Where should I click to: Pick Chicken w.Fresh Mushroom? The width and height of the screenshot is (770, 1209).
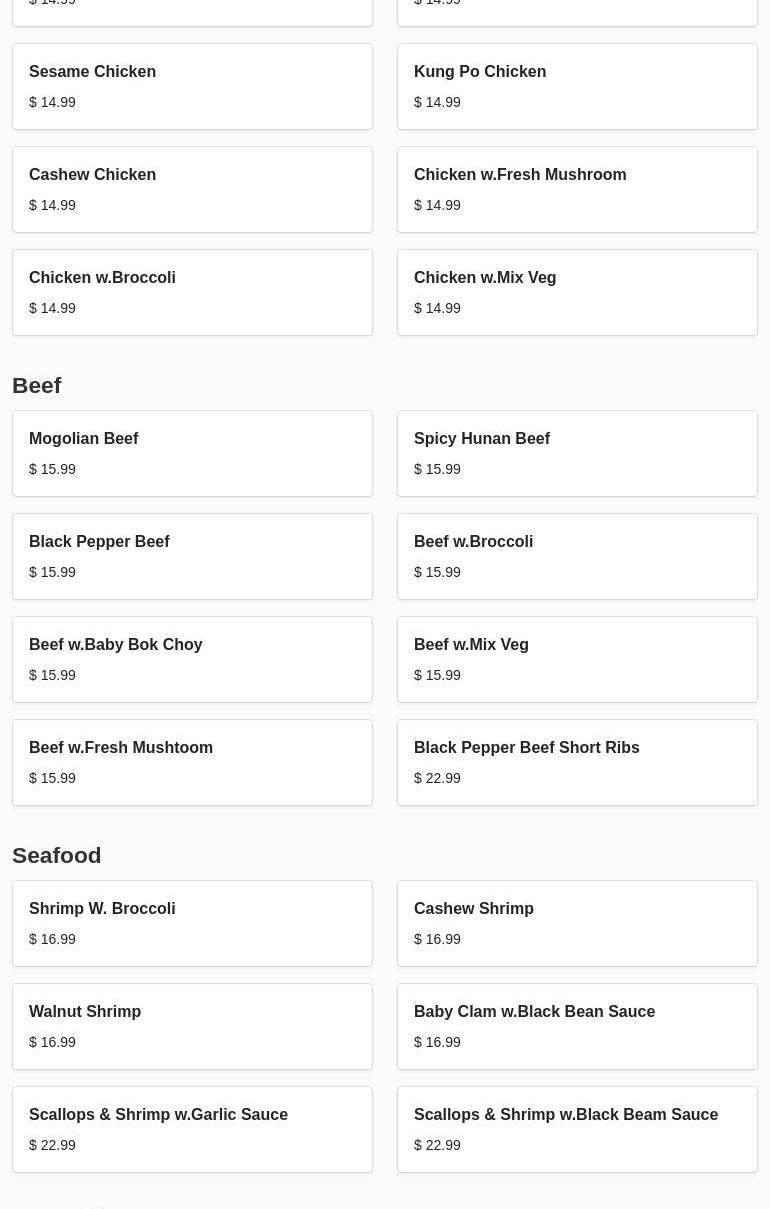577,189
